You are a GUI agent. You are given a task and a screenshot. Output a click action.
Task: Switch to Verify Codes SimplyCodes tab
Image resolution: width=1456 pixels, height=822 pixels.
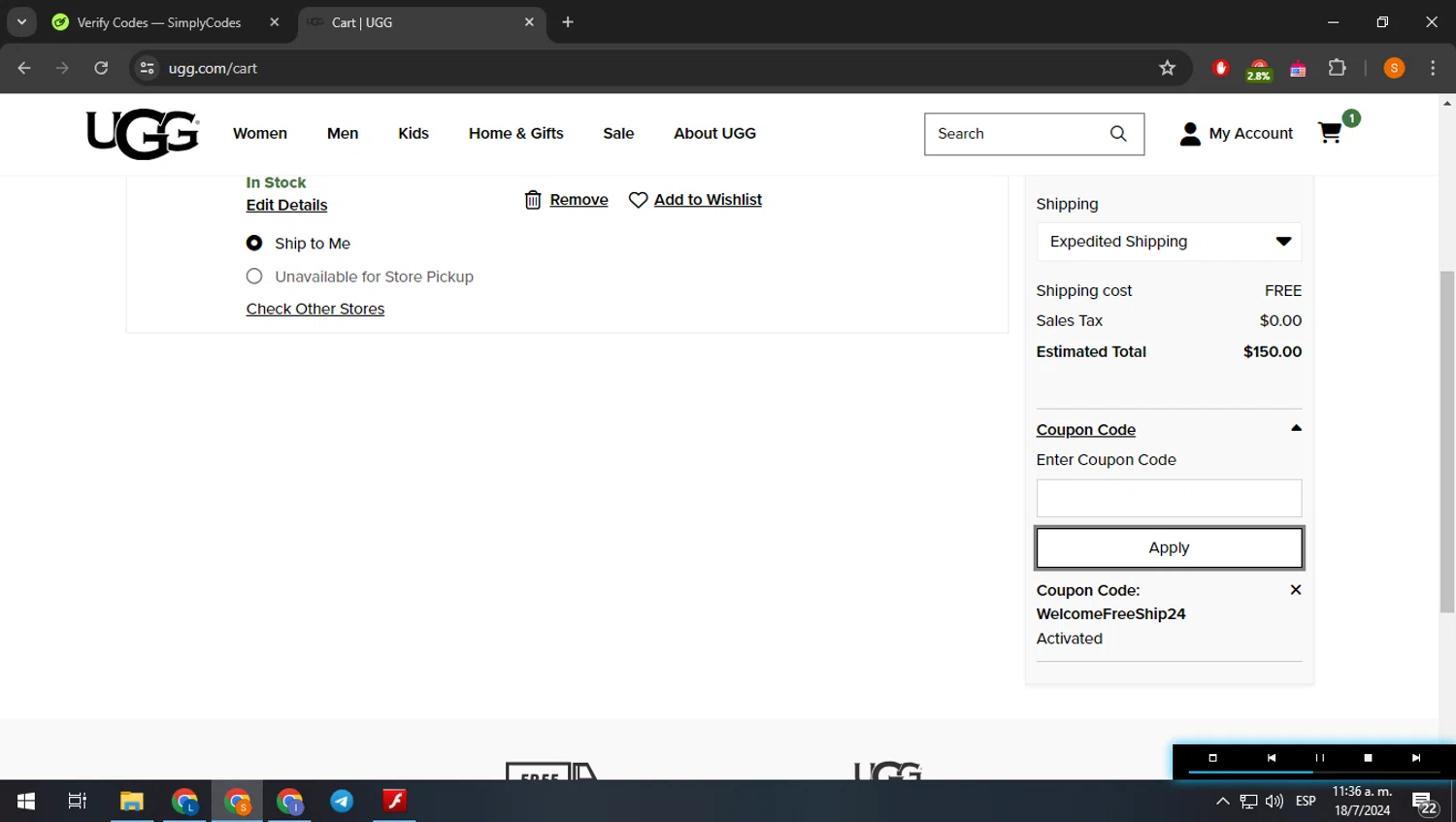160,22
